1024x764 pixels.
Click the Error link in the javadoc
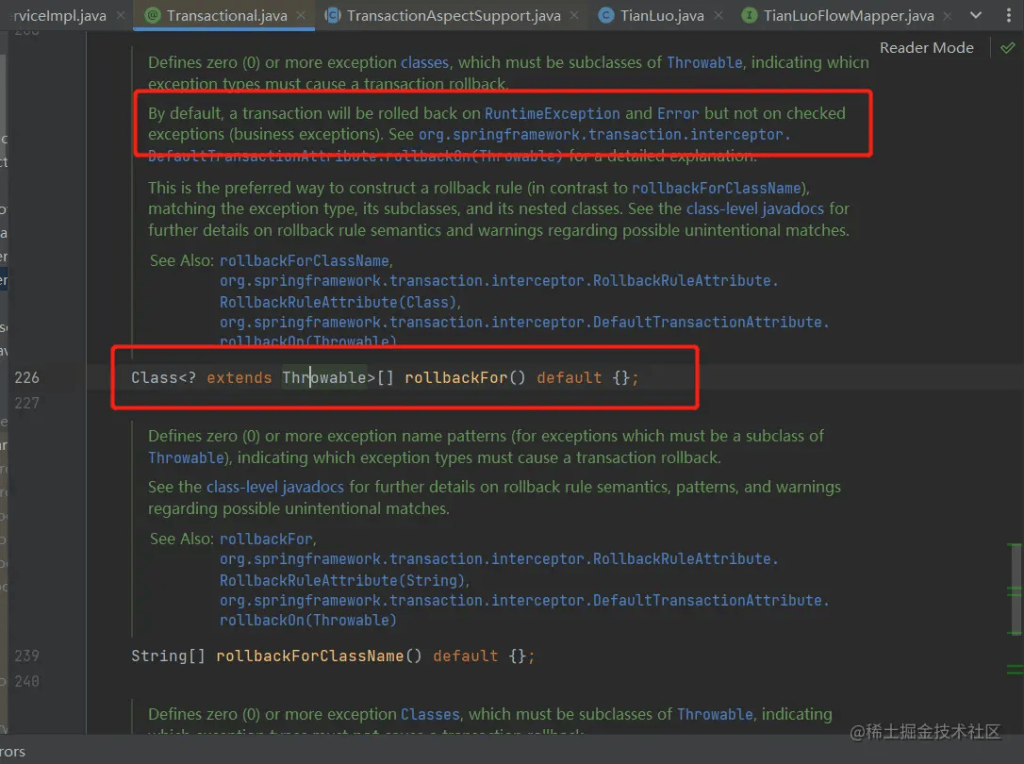[678, 114]
